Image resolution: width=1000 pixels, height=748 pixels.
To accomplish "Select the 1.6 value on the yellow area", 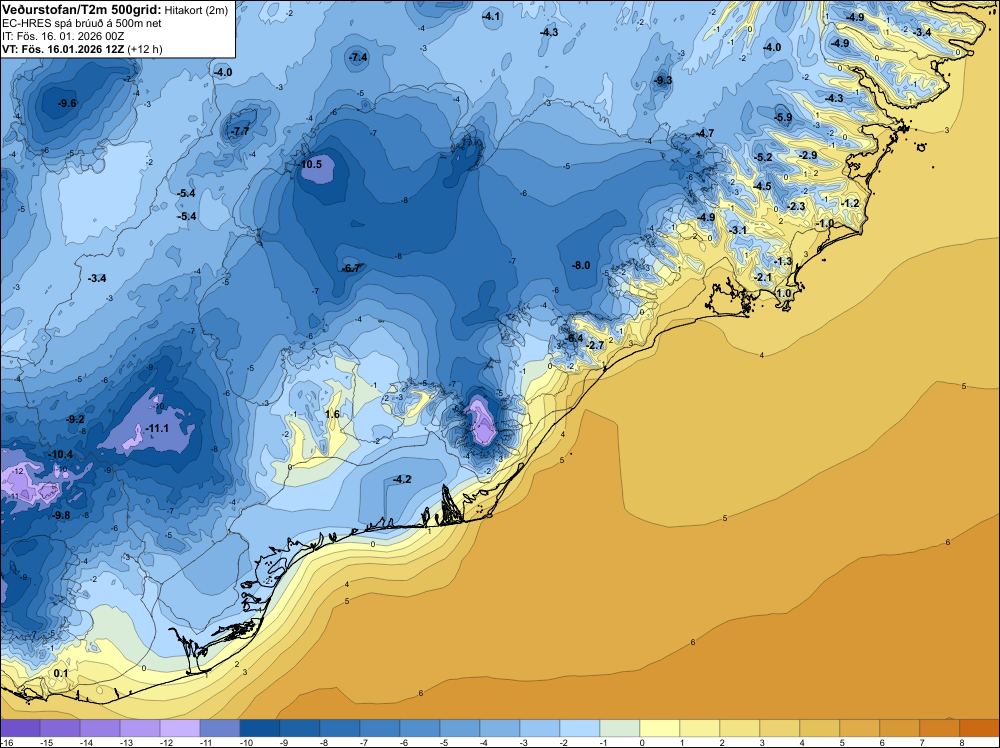I will (x=332, y=414).
